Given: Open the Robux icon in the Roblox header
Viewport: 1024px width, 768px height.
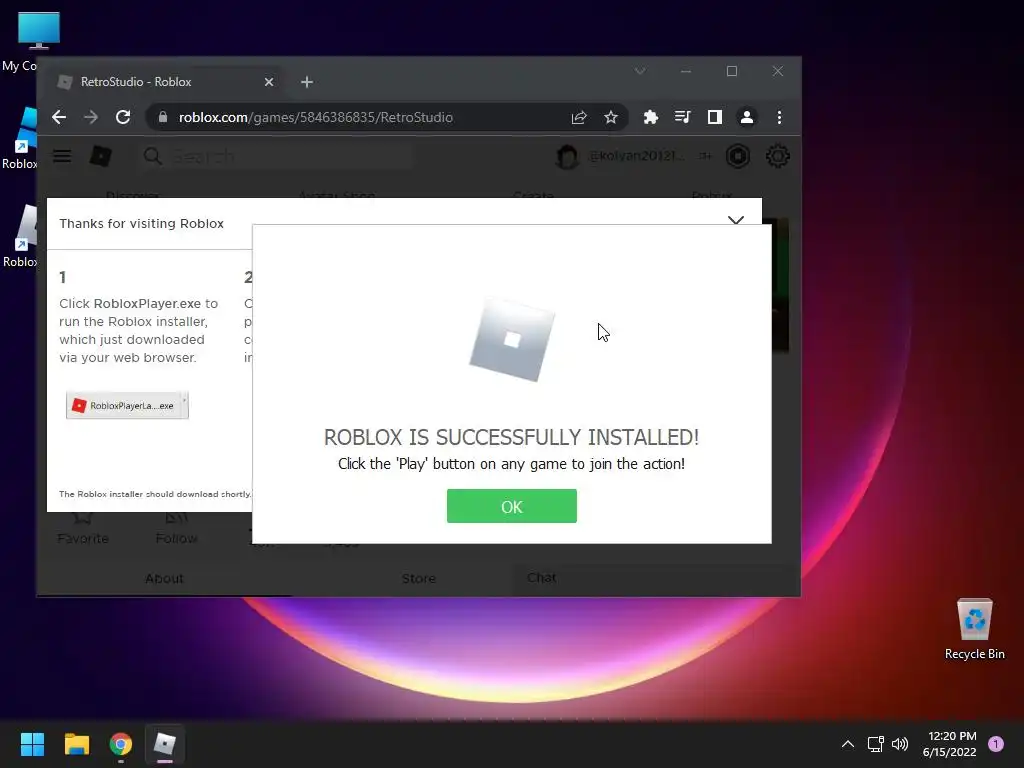Looking at the screenshot, I should click(738, 157).
